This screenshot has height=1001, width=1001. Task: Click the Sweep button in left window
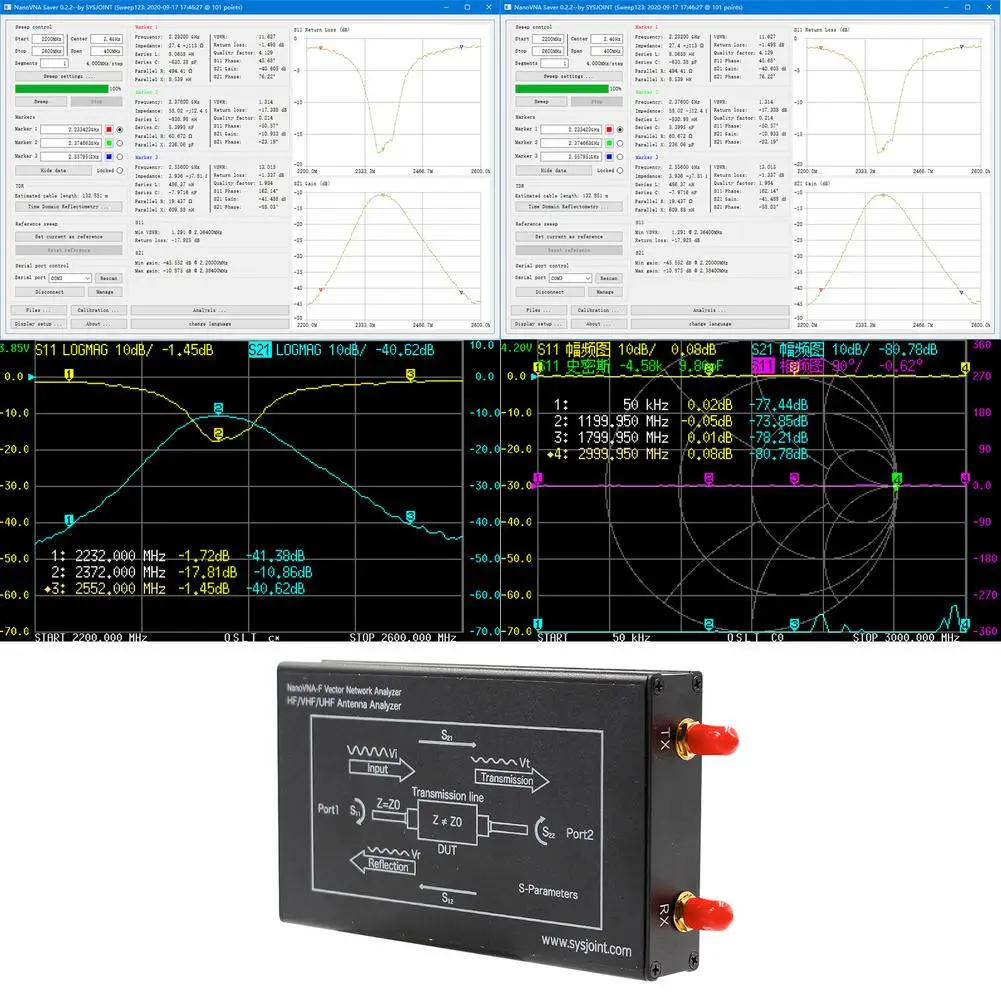41,102
